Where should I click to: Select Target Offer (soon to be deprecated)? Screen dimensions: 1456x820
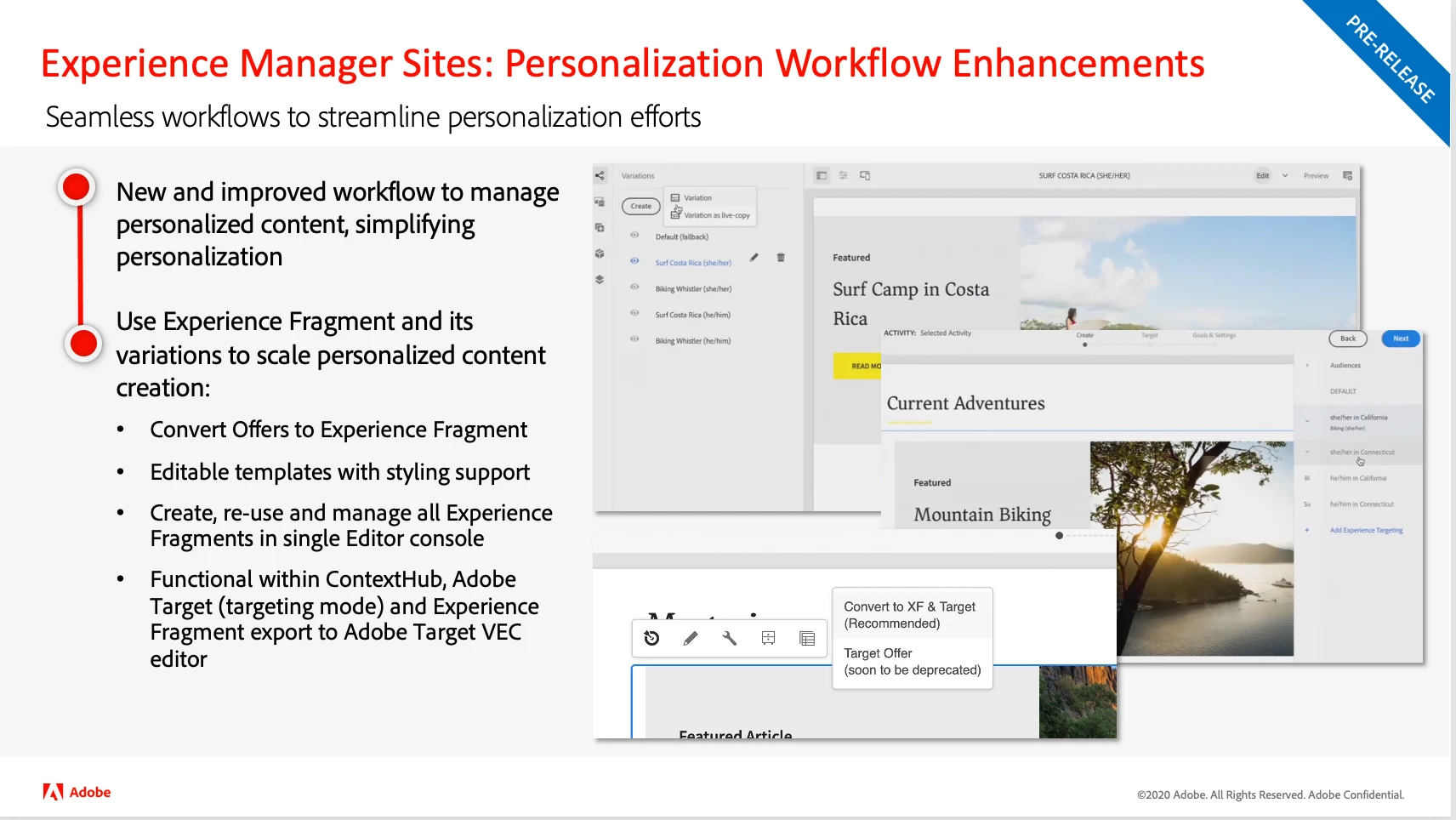[912, 662]
